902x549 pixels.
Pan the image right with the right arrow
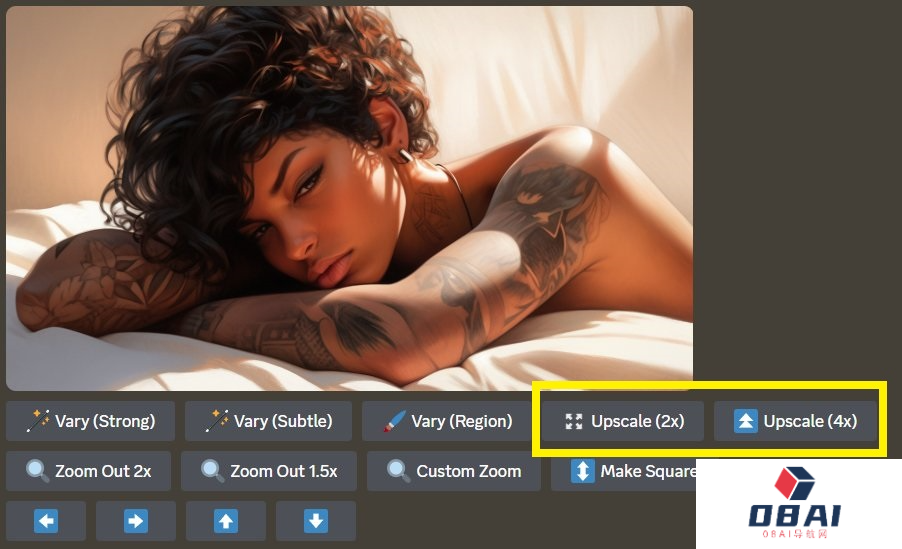[136, 521]
